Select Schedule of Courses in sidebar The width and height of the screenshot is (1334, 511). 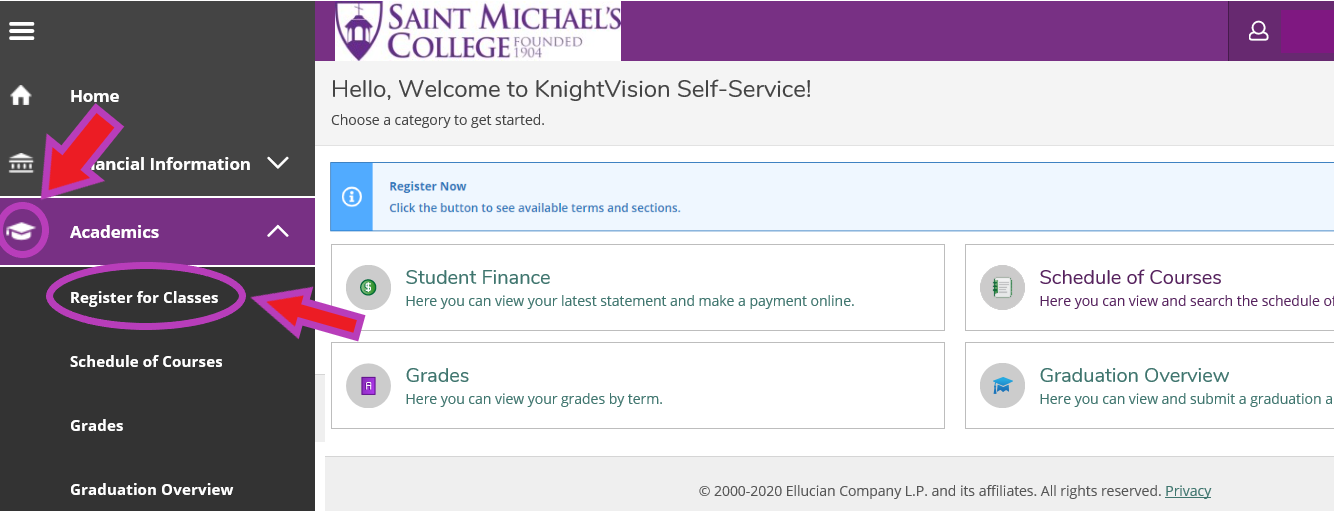click(x=146, y=361)
